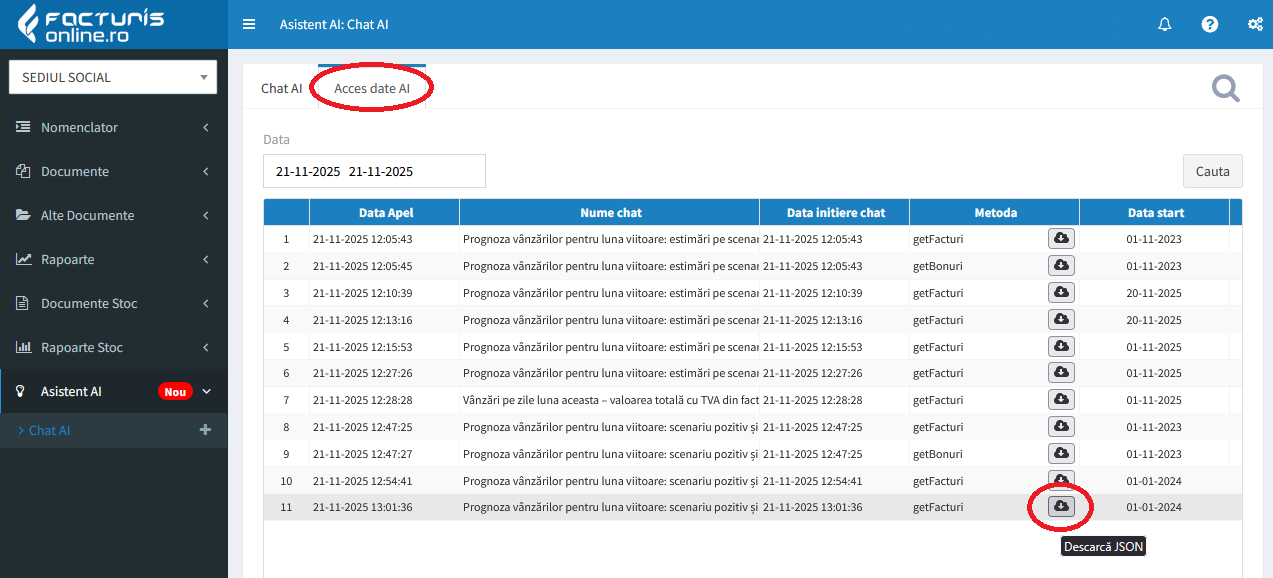Viewport: 1273px width, 578px height.
Task: Open Chat AI sidebar link
Action: click(x=50, y=430)
